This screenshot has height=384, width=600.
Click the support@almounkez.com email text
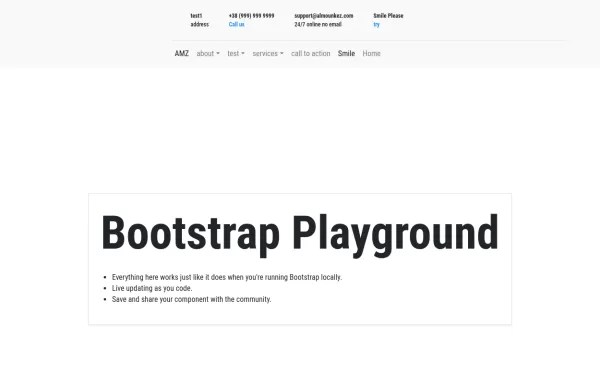(324, 16)
